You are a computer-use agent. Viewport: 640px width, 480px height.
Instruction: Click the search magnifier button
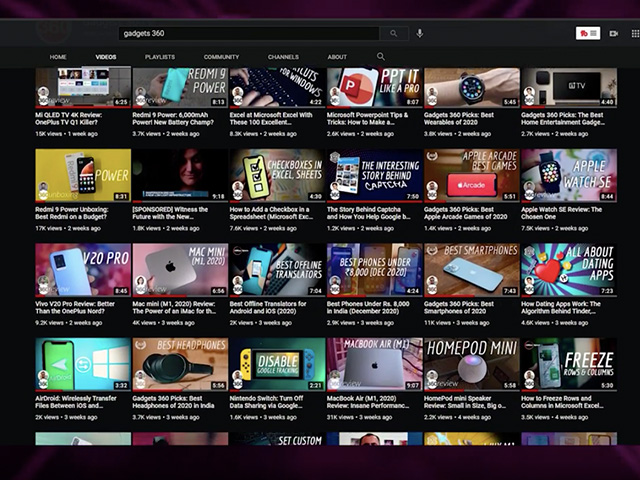tap(393, 33)
